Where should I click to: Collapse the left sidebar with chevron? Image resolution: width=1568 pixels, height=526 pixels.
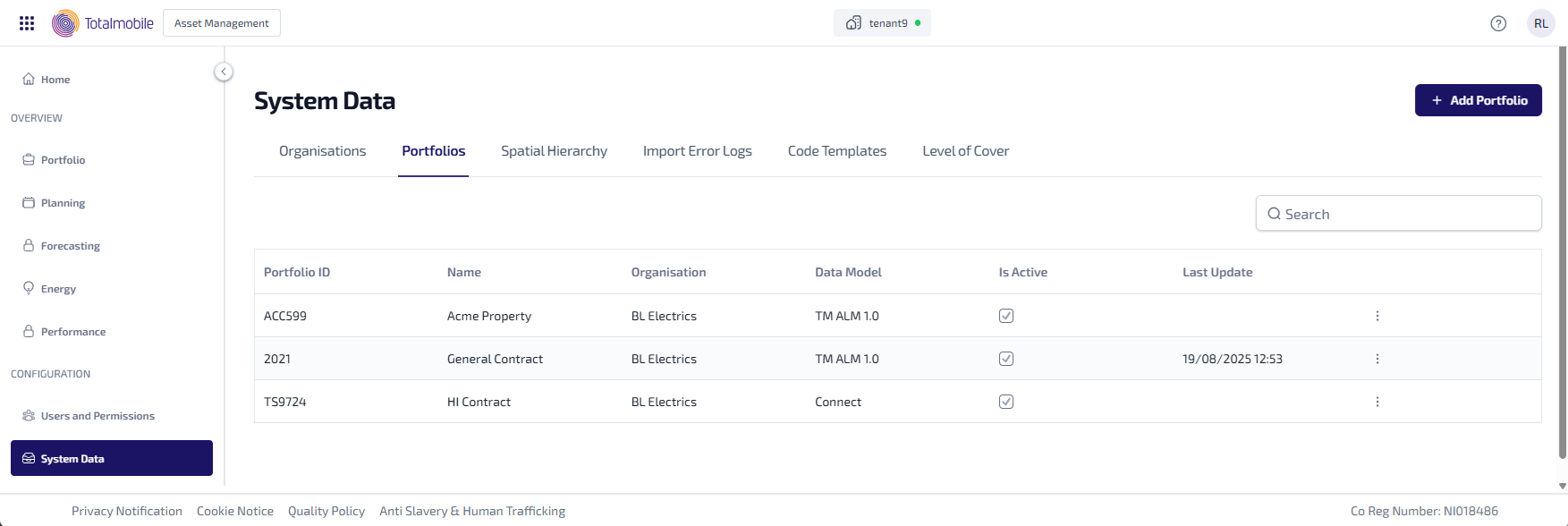[224, 72]
